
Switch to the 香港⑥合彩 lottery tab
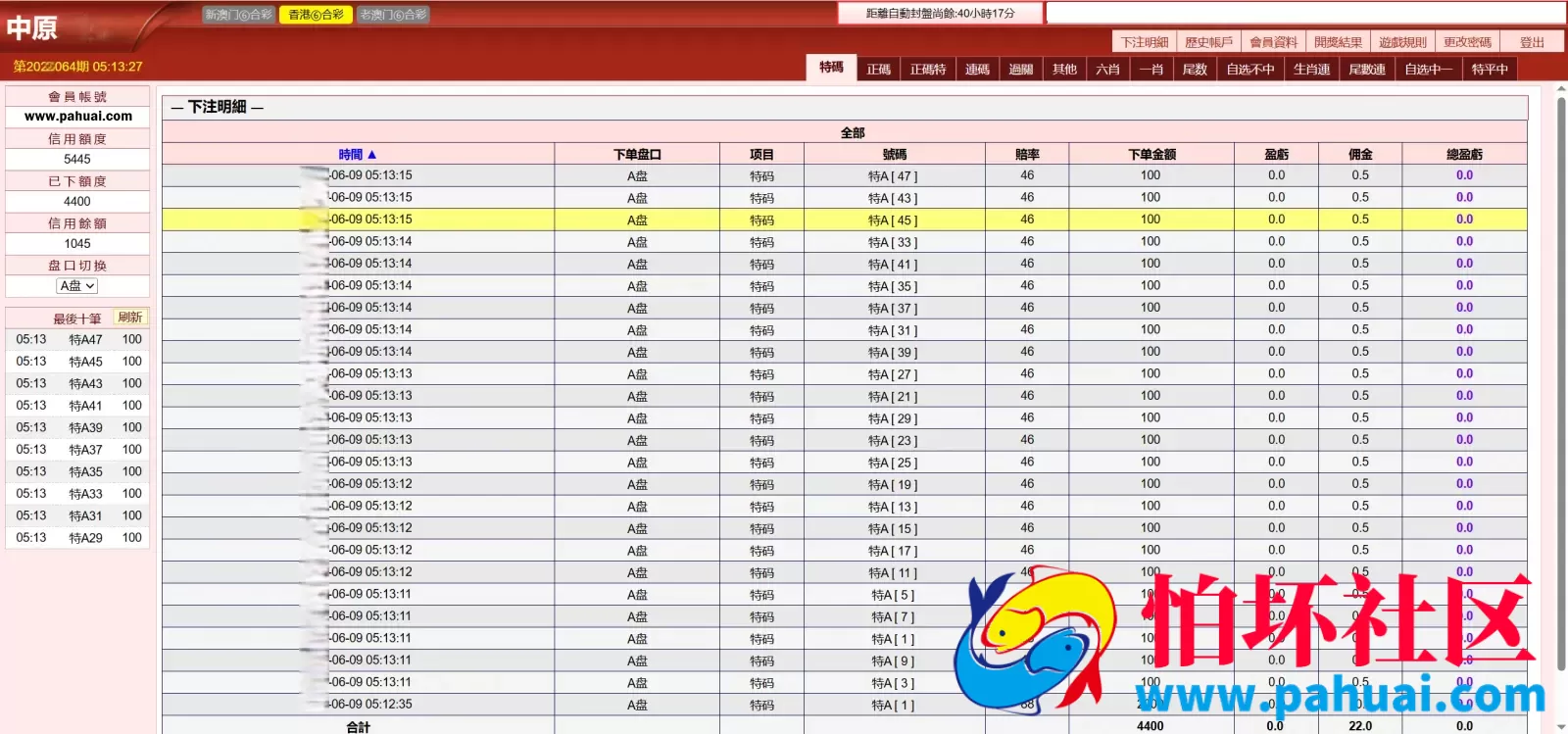[x=316, y=15]
